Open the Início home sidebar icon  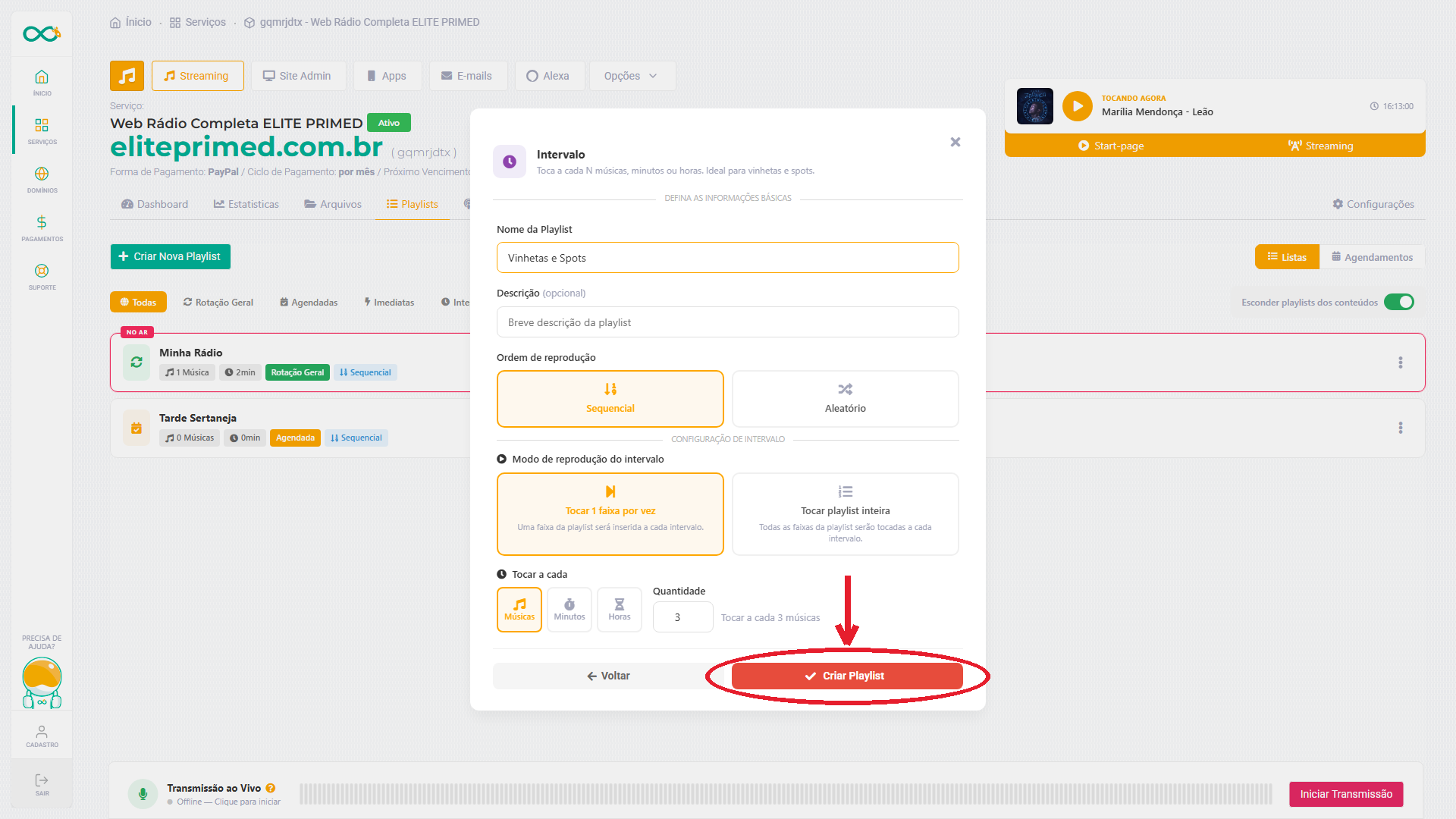point(42,82)
